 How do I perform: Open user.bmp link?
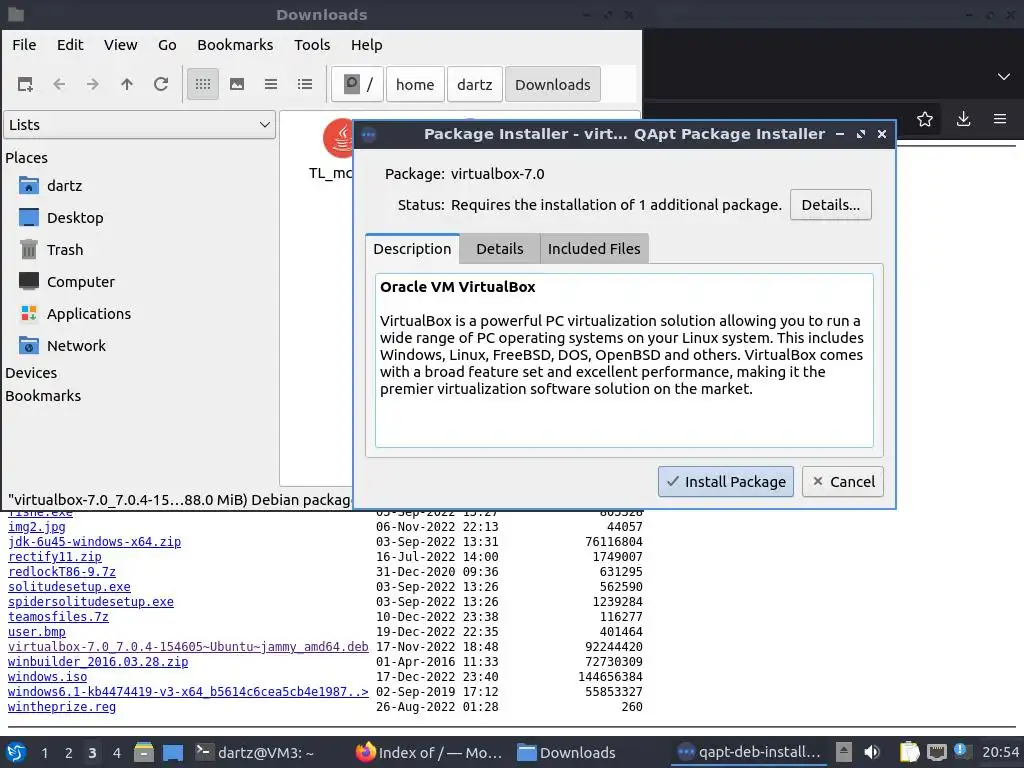pos(37,632)
